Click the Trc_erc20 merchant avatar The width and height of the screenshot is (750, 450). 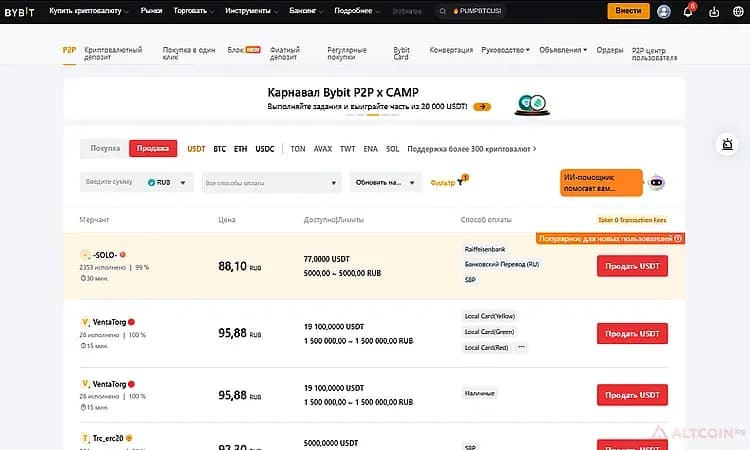click(85, 438)
